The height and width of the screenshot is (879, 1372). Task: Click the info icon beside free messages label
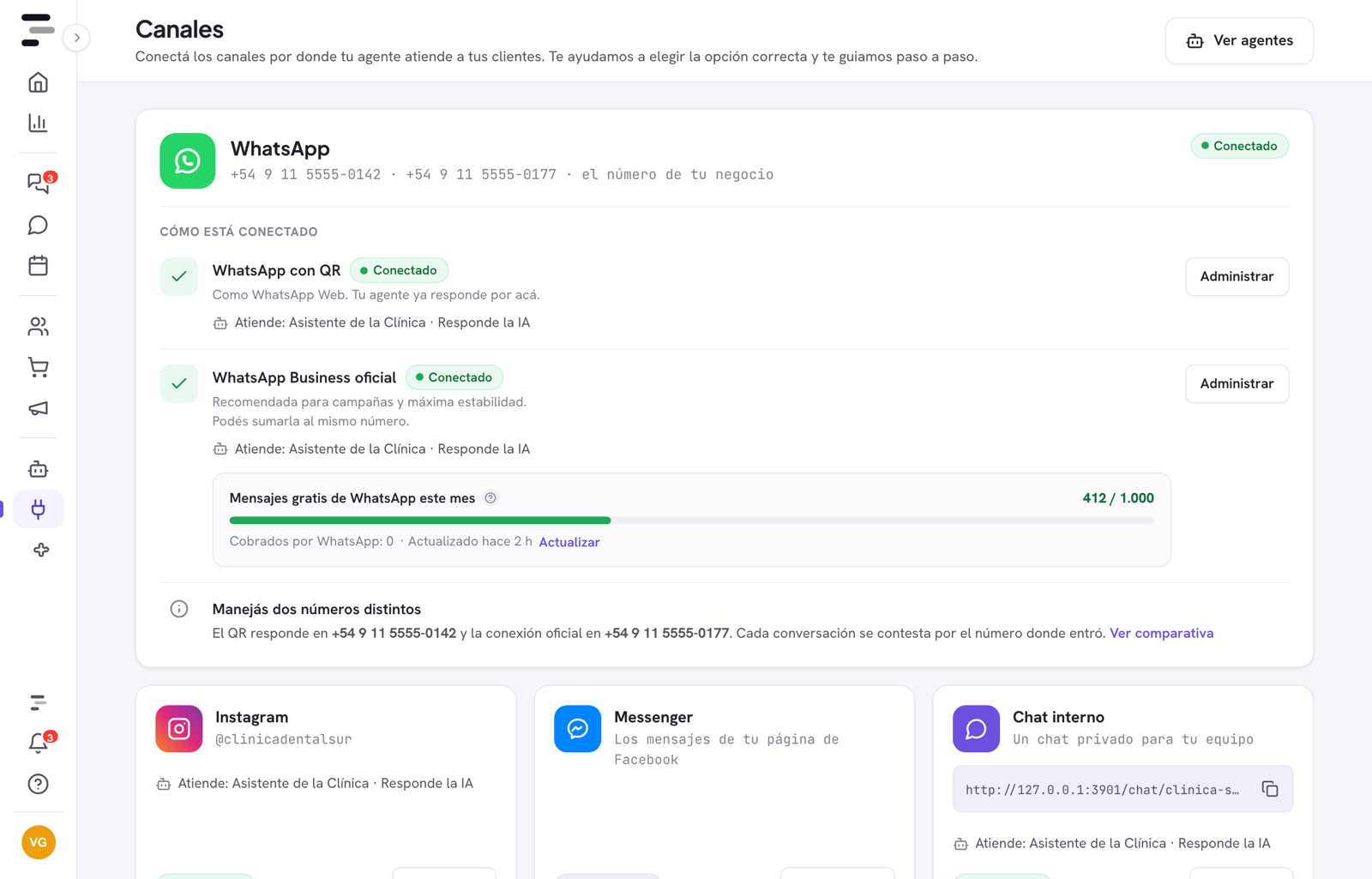click(x=490, y=498)
